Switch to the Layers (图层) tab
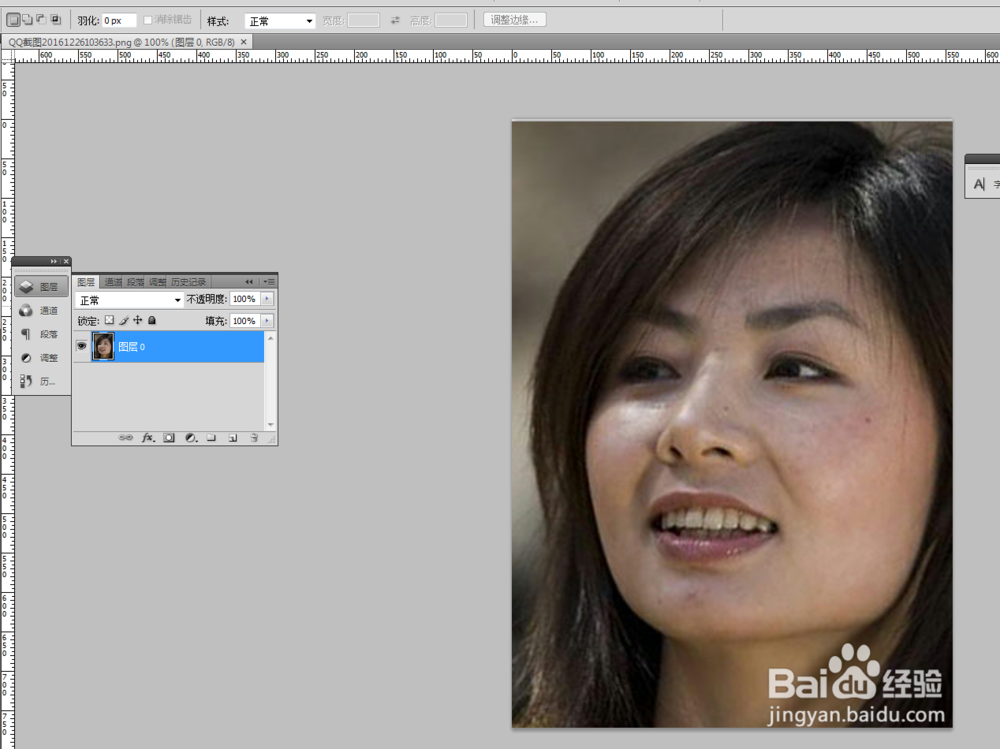Viewport: 1000px width, 749px height. 85,282
